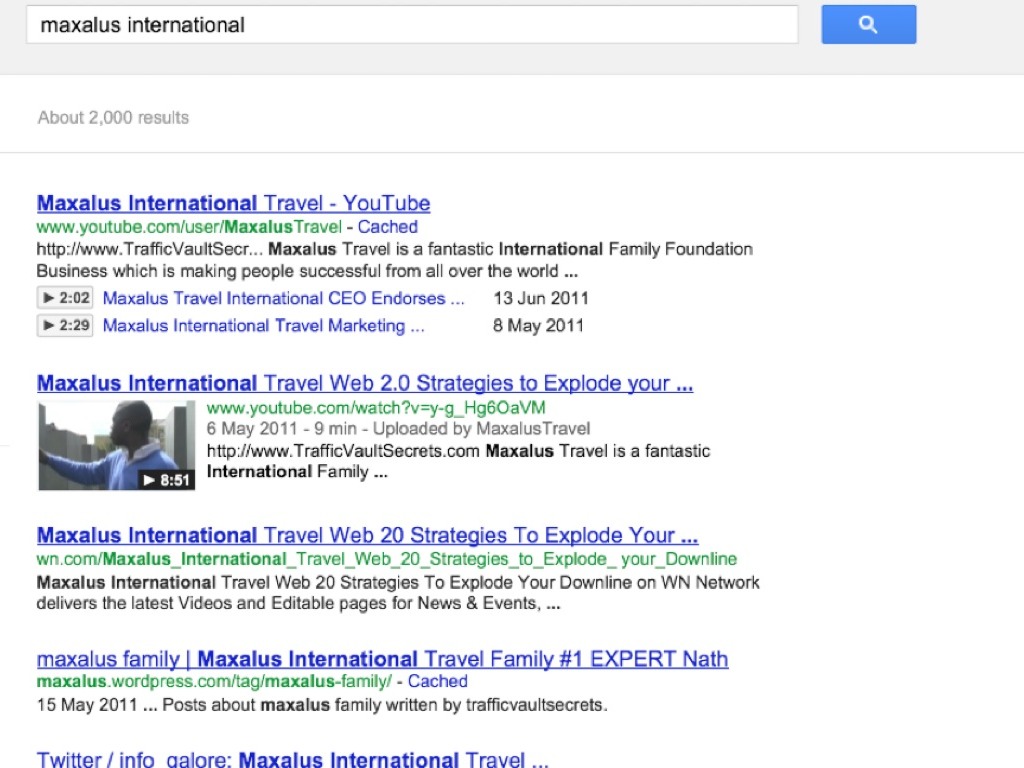Open the Maxalus International Travel - YouTube result
Viewport: 1024px width, 768px height.
[233, 204]
